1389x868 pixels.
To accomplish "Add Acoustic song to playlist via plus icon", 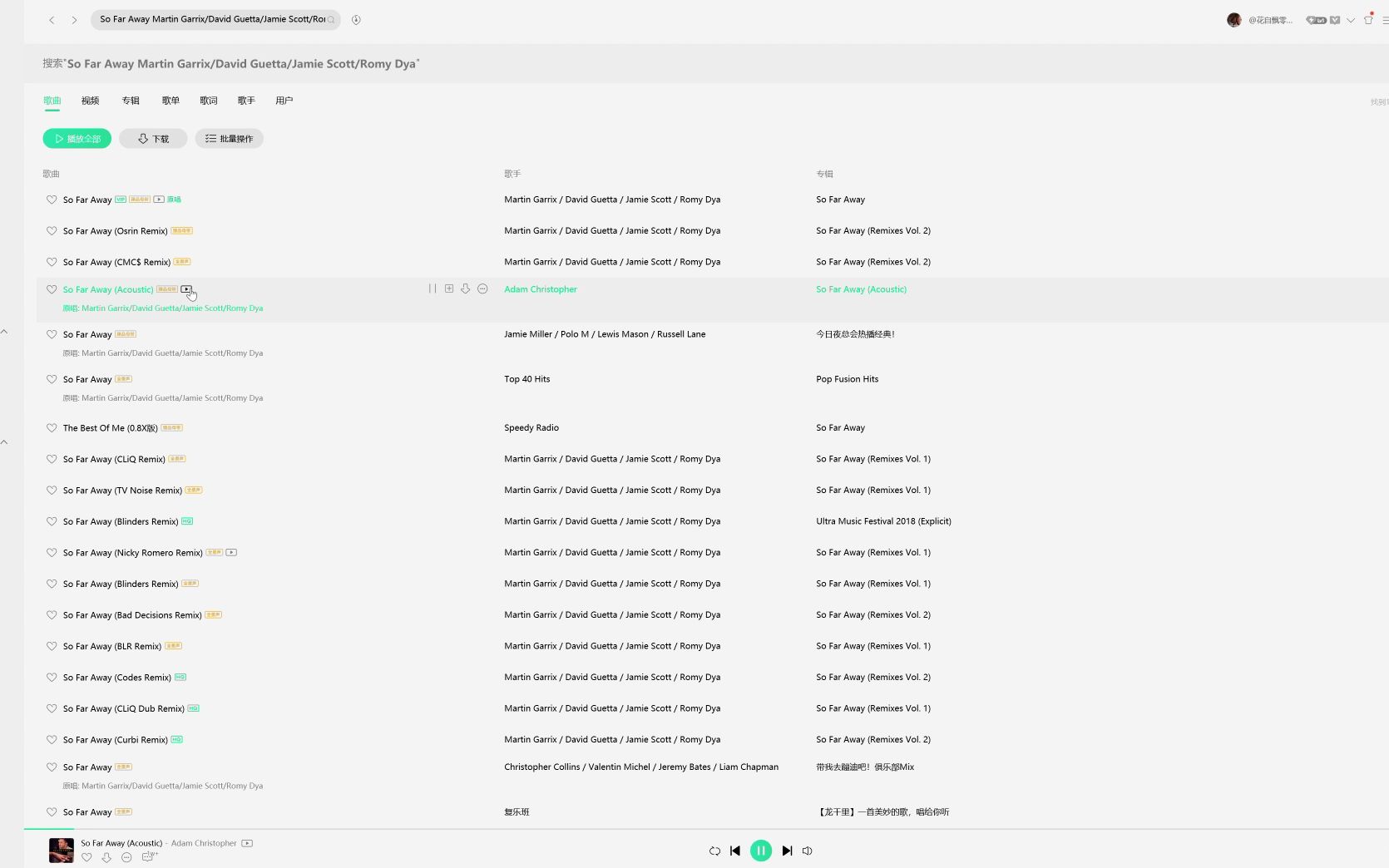I will (449, 289).
